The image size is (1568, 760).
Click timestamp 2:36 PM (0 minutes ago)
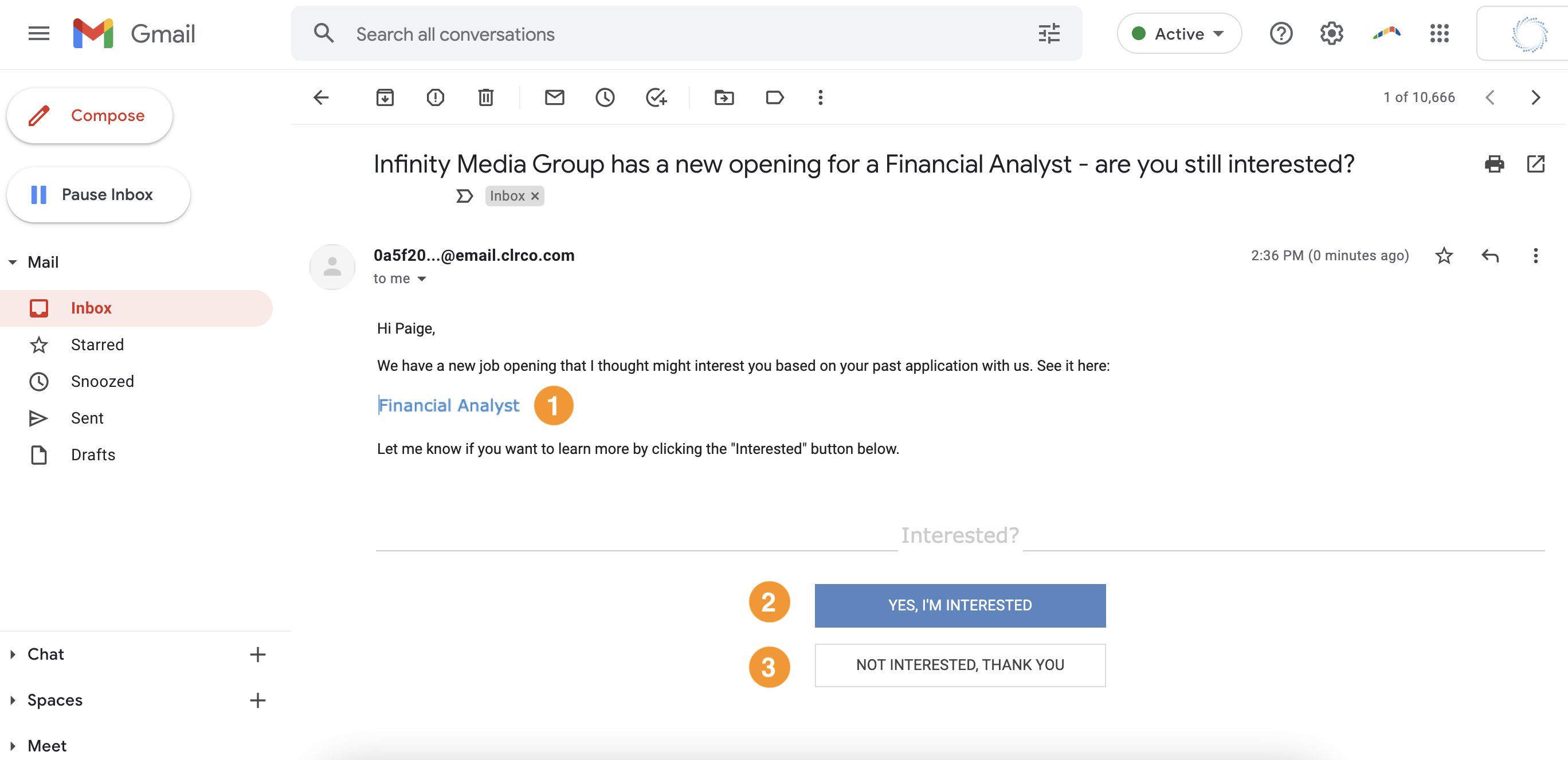(1330, 256)
